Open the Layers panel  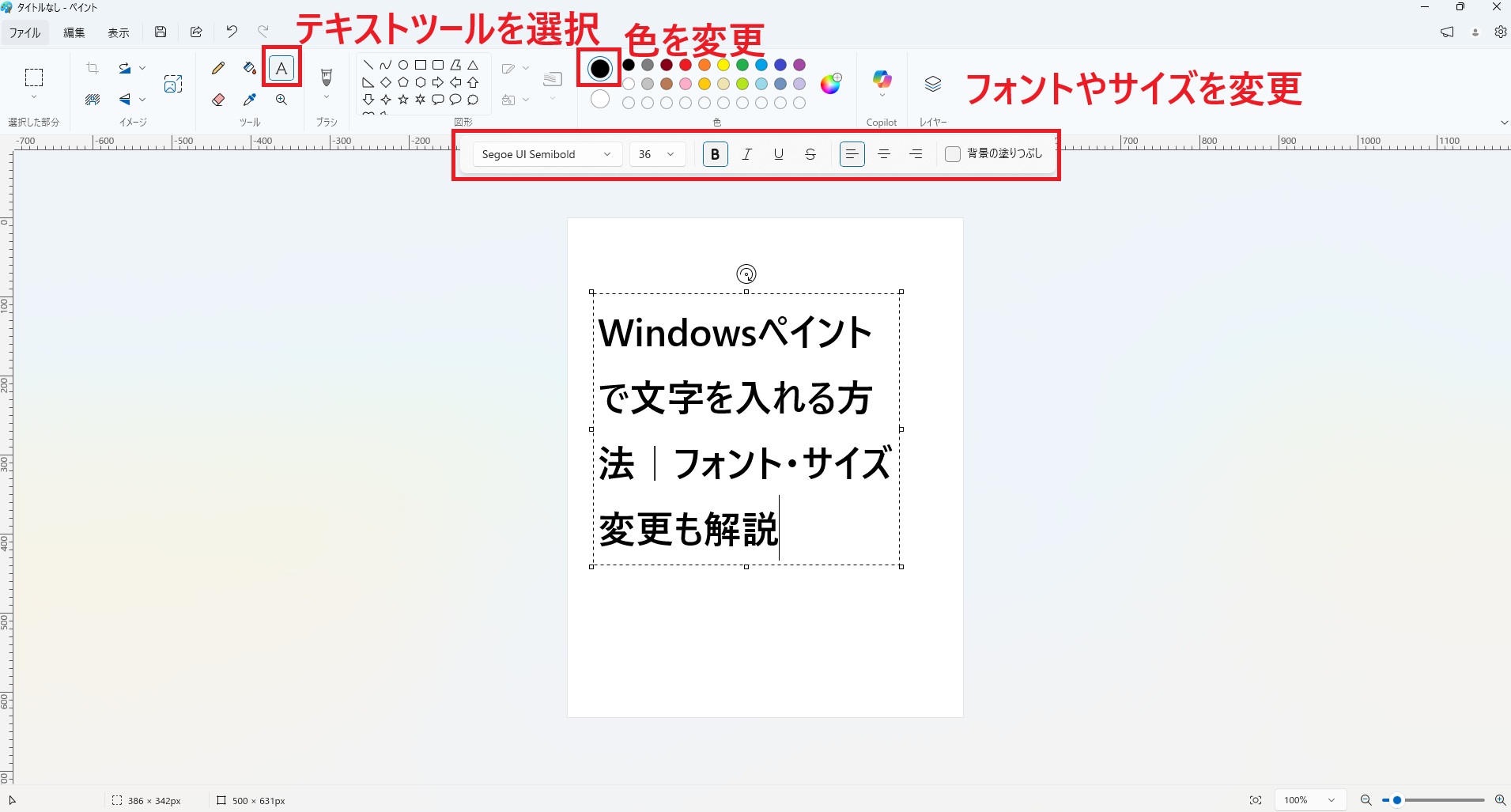pos(933,84)
